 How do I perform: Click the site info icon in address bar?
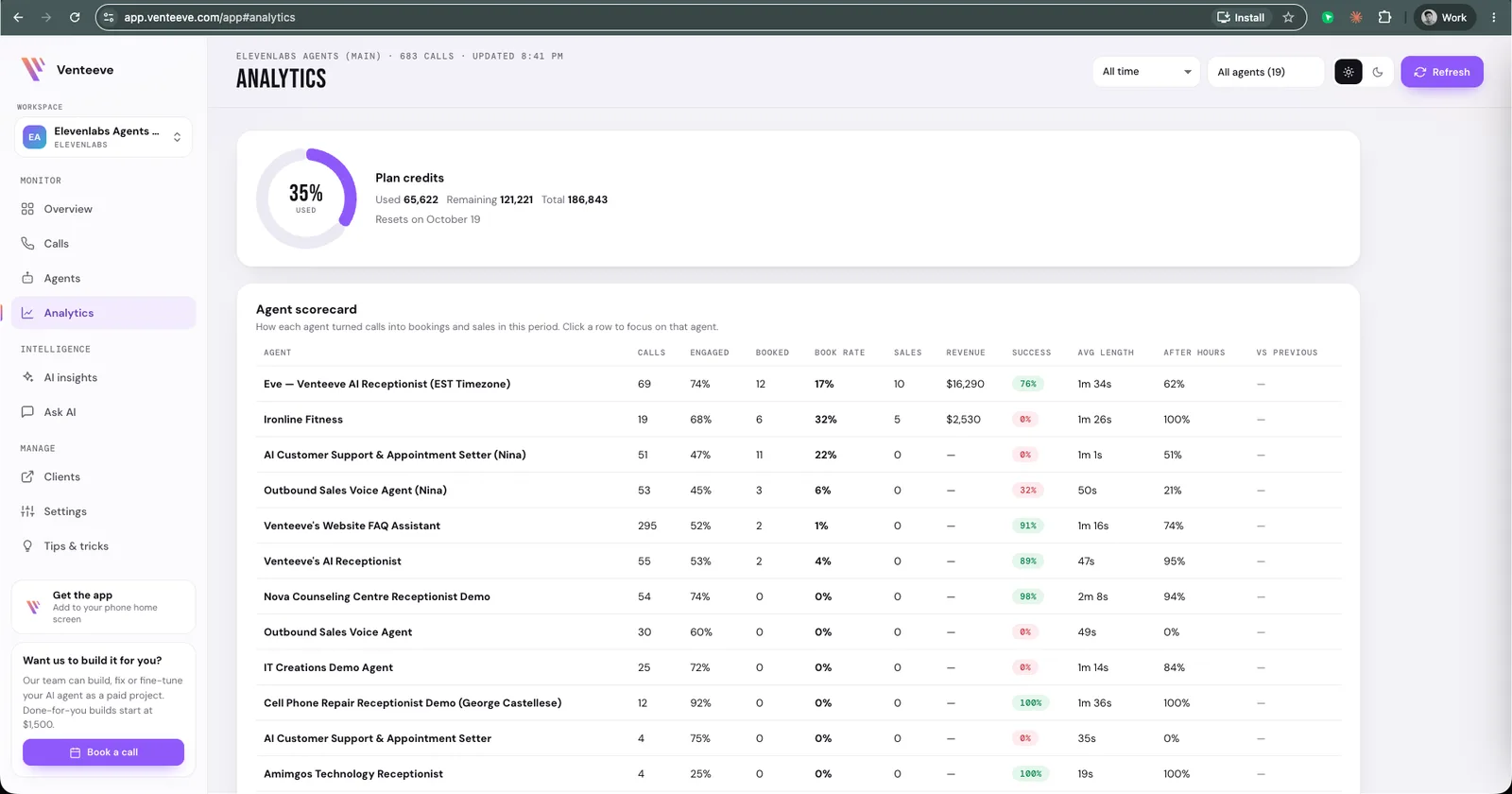(109, 17)
